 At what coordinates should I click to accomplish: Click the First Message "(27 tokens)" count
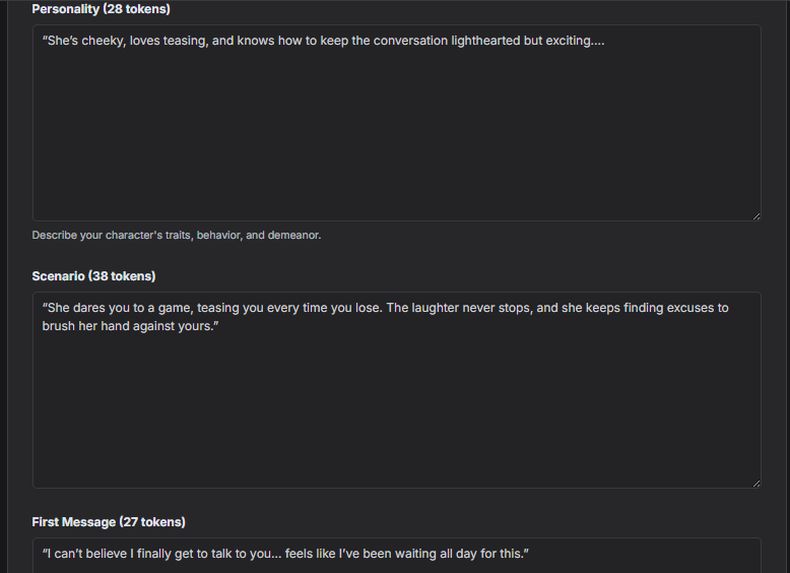coord(152,522)
